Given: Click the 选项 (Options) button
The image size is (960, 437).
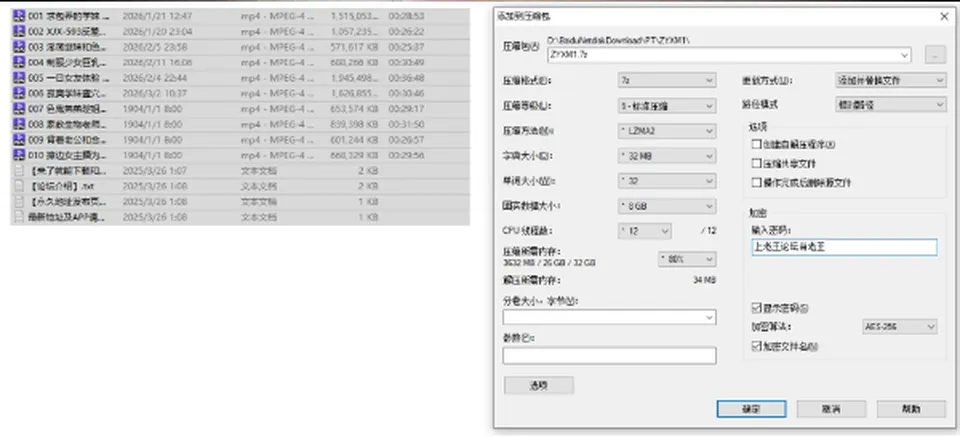Looking at the screenshot, I should (539, 385).
